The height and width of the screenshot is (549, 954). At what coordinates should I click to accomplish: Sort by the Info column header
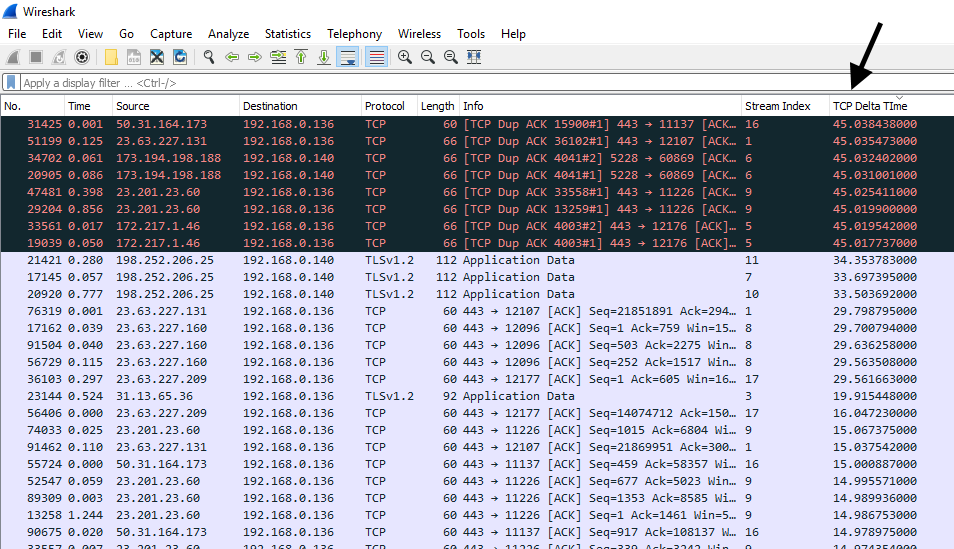tap(600, 106)
